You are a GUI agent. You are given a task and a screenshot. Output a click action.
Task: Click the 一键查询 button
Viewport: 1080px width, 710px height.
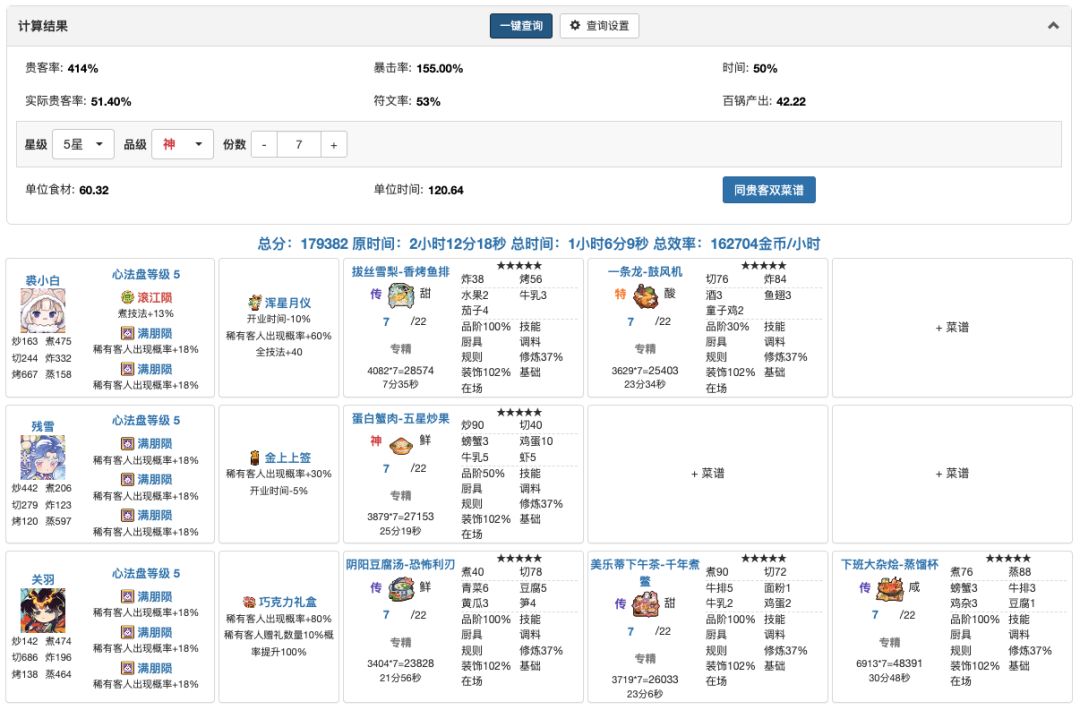(521, 26)
